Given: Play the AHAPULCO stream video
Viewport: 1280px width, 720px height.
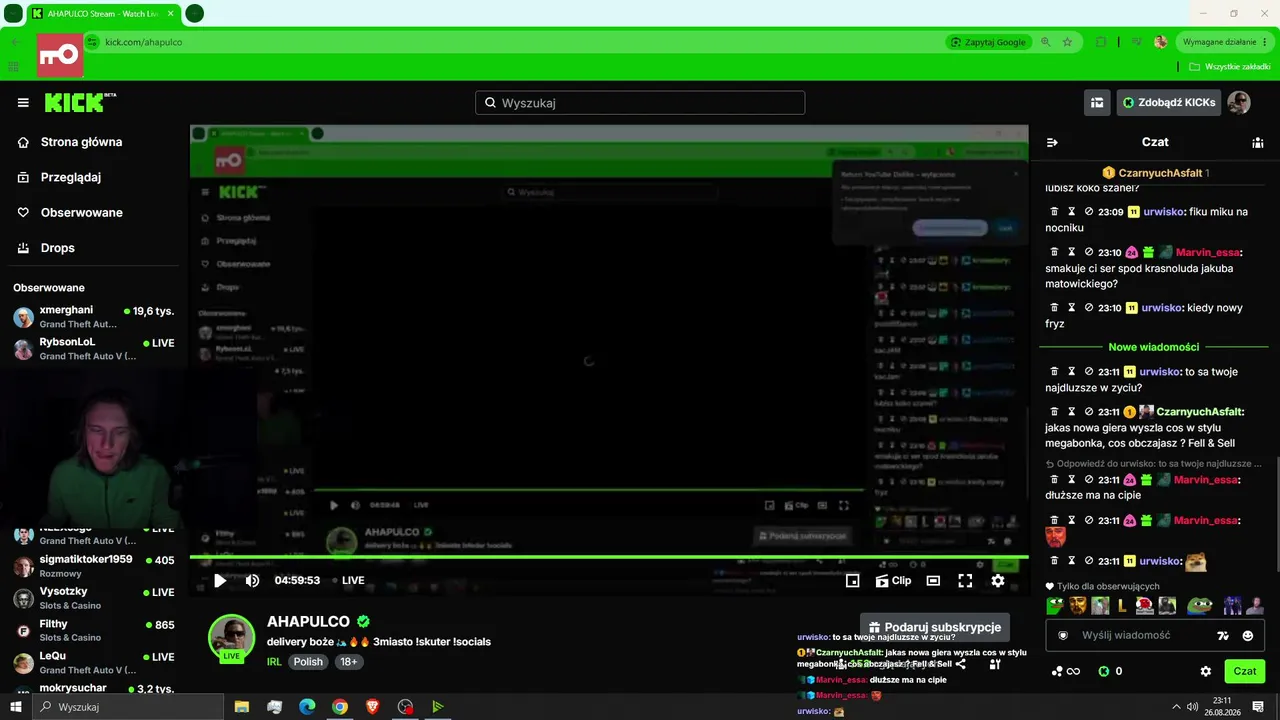Looking at the screenshot, I should pyautogui.click(x=220, y=580).
